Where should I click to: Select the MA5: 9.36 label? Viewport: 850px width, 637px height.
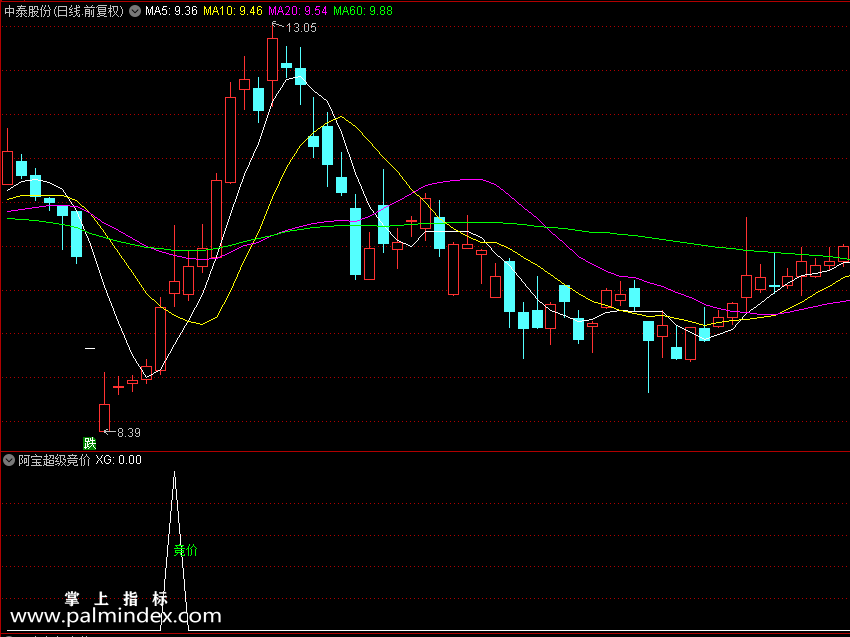point(171,11)
